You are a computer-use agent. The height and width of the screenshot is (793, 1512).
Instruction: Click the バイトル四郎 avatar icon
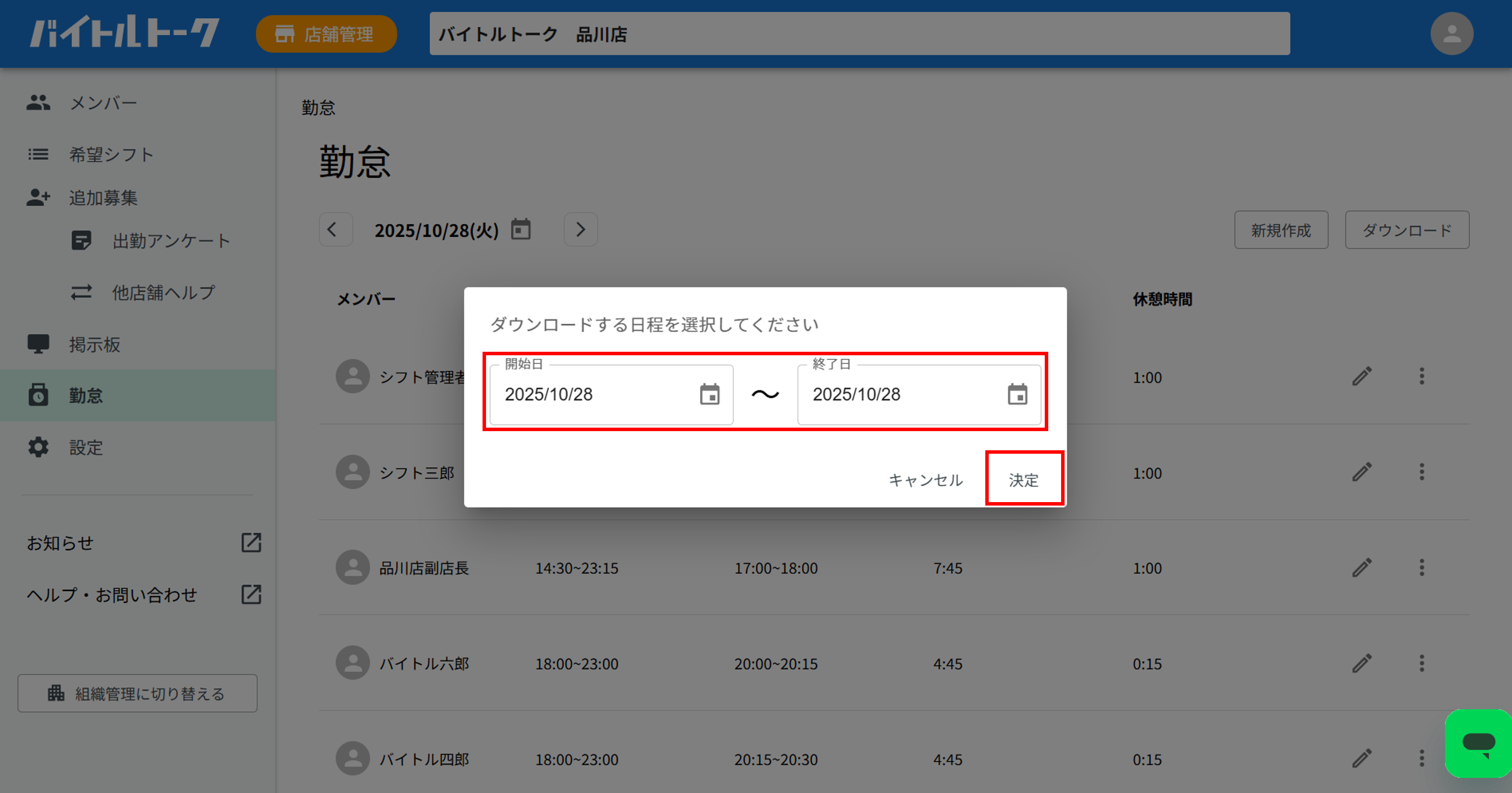point(352,758)
